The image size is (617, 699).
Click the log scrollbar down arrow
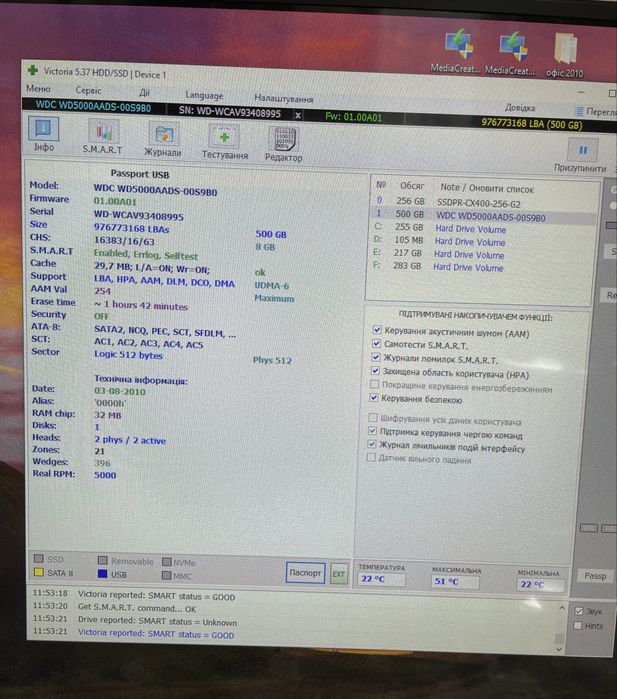click(559, 649)
